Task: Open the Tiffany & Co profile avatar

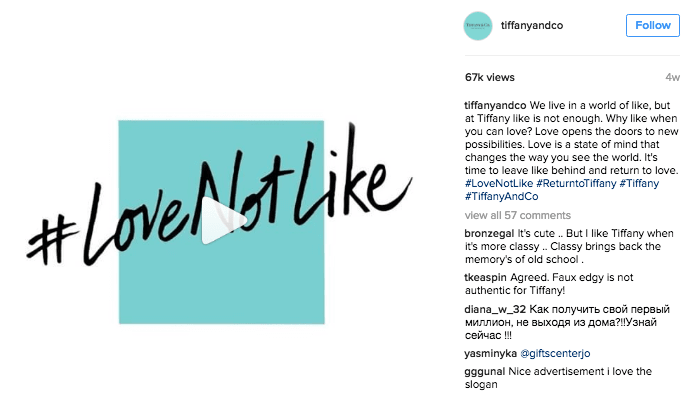Action: coord(478,26)
